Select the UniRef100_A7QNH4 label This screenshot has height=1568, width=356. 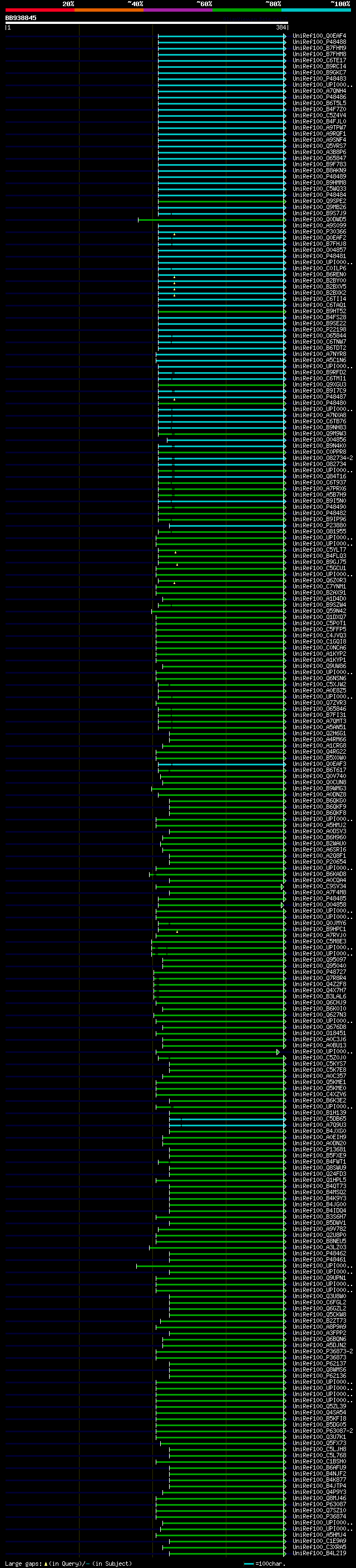(x=319, y=91)
